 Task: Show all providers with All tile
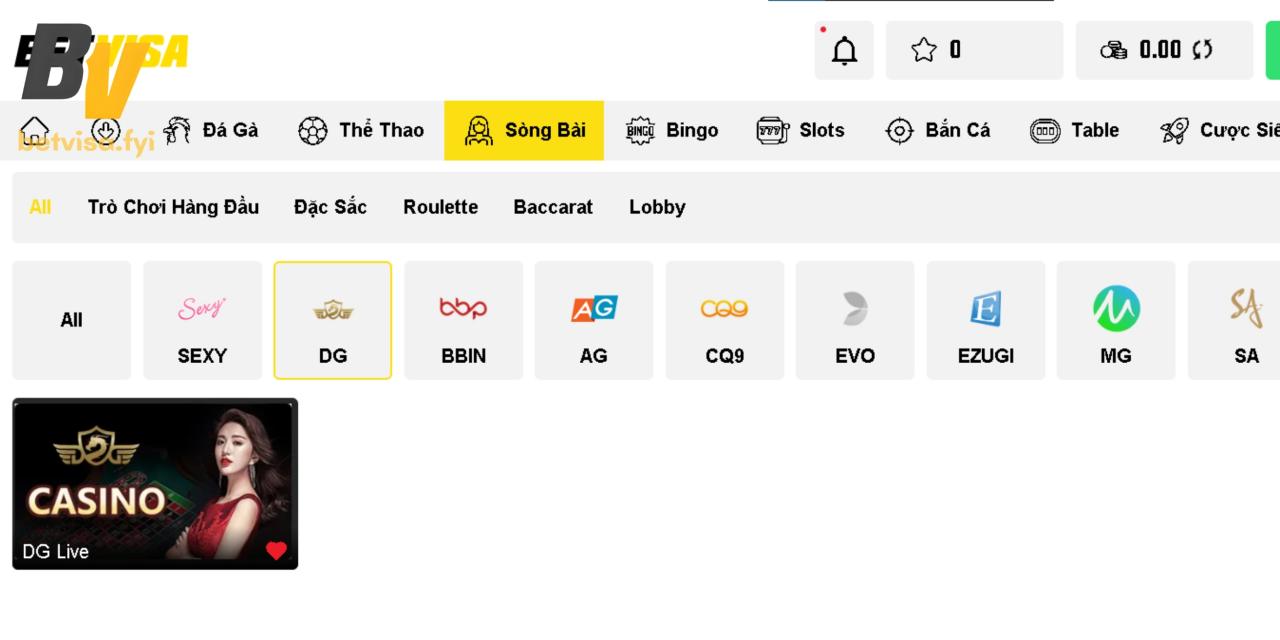pyautogui.click(x=71, y=320)
